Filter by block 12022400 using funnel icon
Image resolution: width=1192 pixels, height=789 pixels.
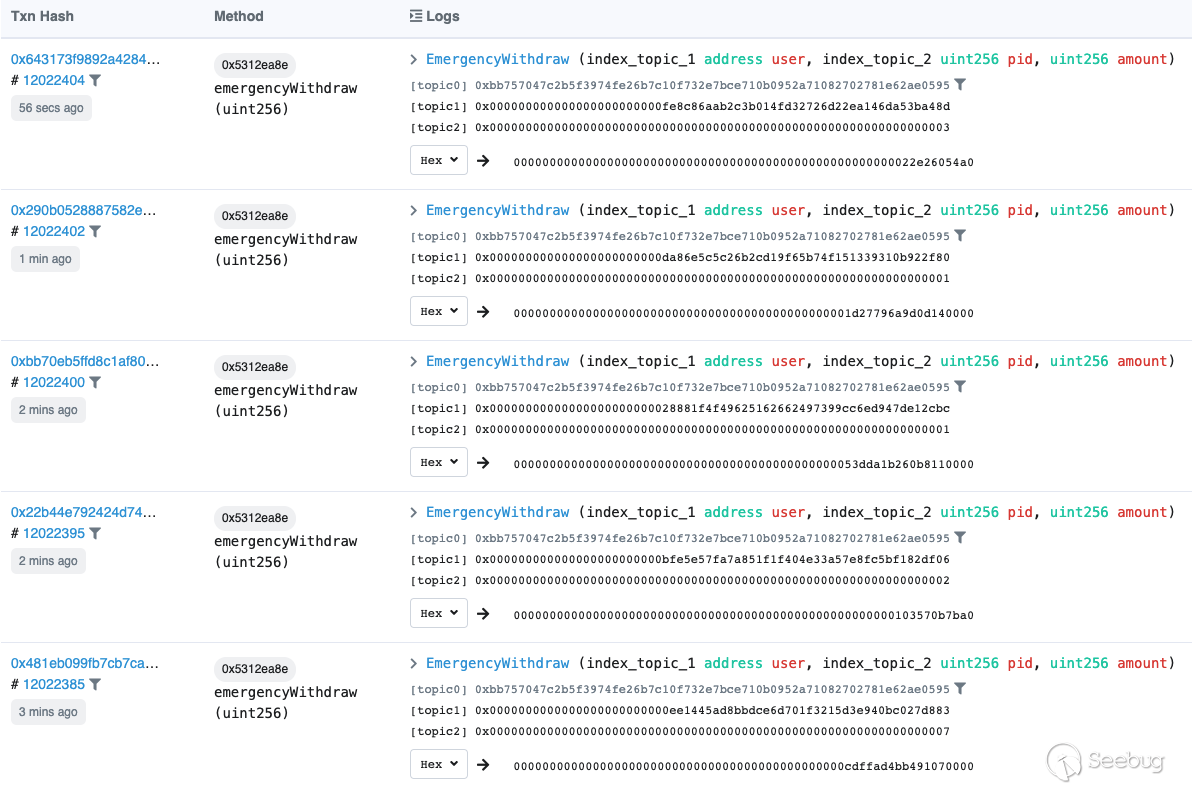[x=96, y=382]
